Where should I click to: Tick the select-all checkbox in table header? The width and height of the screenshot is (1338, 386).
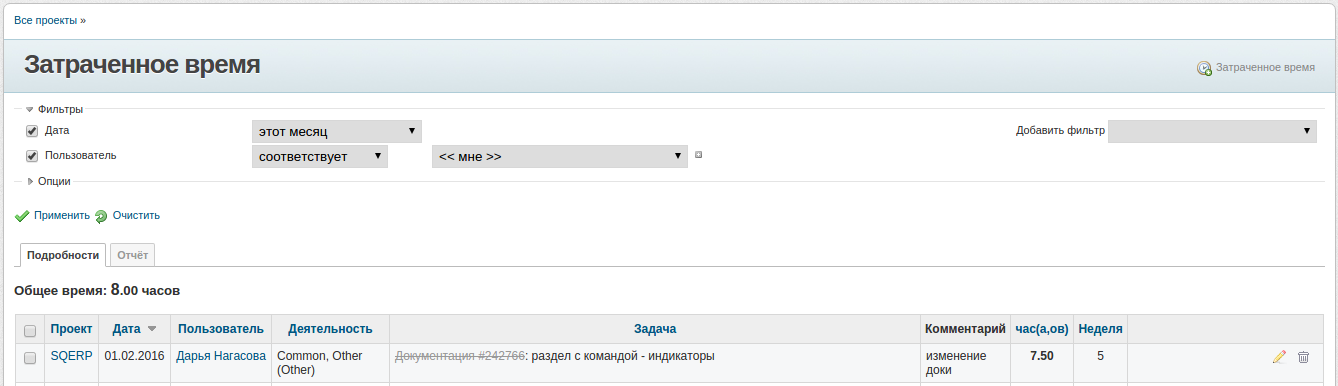pos(30,331)
